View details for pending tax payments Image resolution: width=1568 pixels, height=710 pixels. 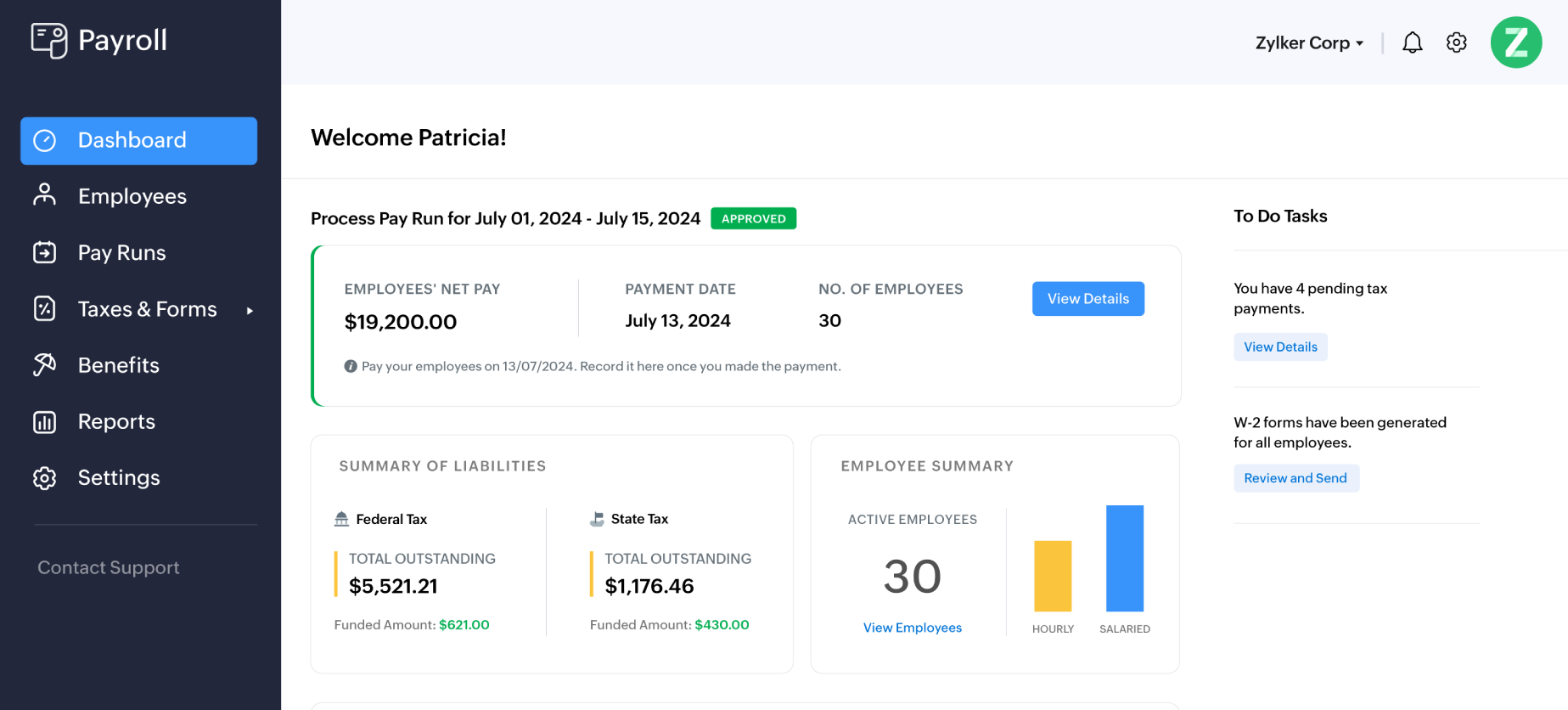1279,347
